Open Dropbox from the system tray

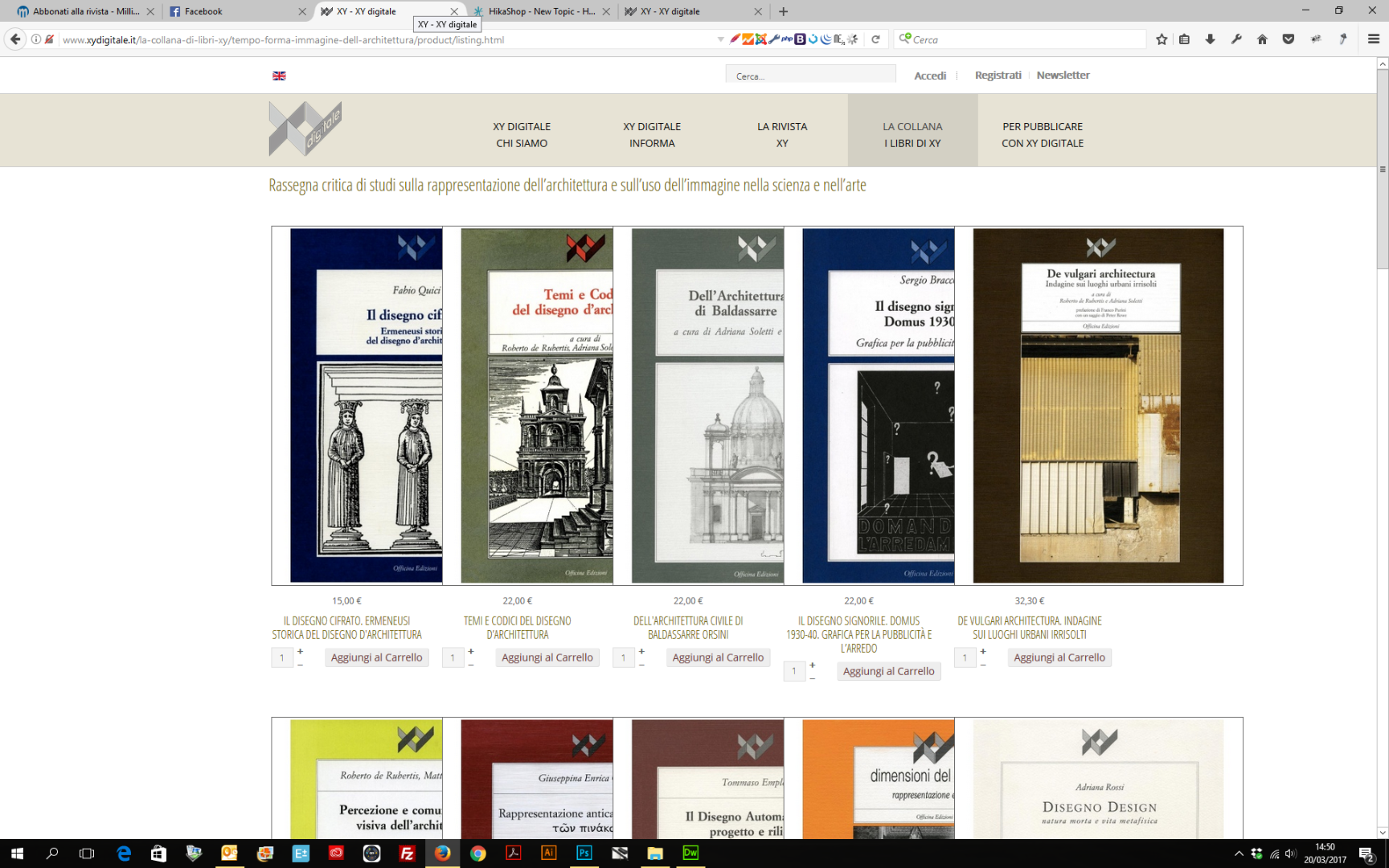coord(1256,854)
